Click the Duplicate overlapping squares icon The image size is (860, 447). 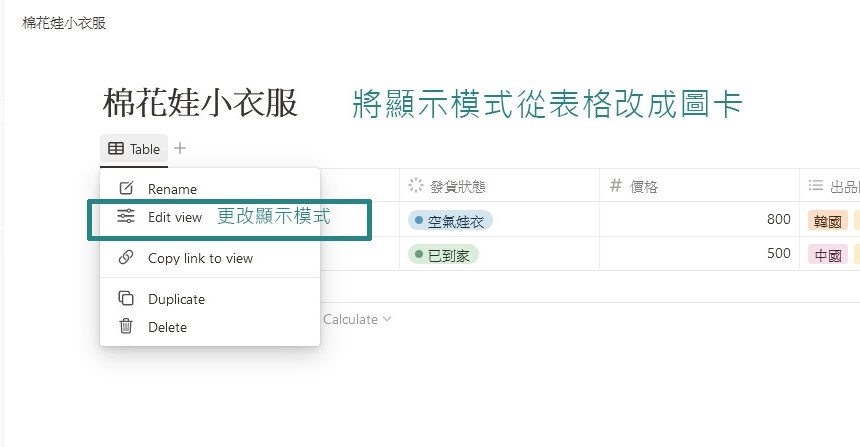126,298
